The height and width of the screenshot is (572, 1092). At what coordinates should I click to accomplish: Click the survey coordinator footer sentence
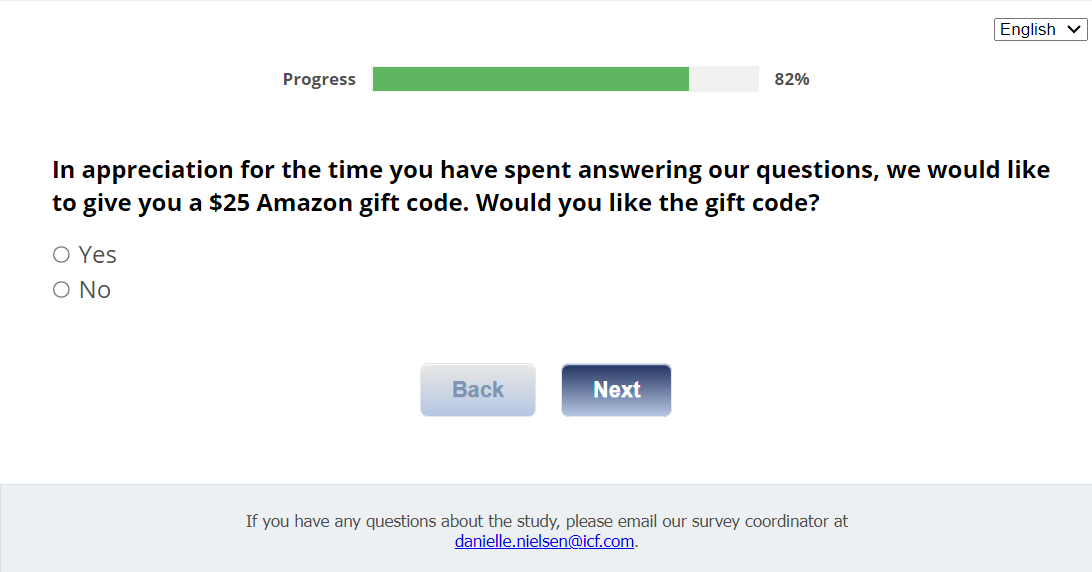[x=546, y=521]
